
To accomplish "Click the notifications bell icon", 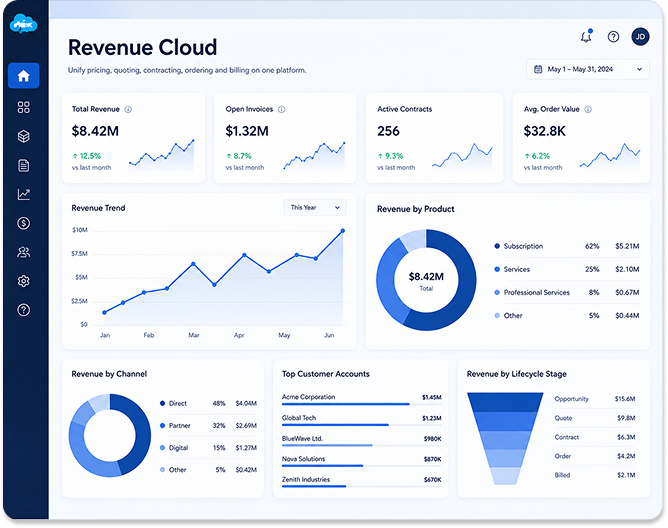I will pyautogui.click(x=586, y=37).
